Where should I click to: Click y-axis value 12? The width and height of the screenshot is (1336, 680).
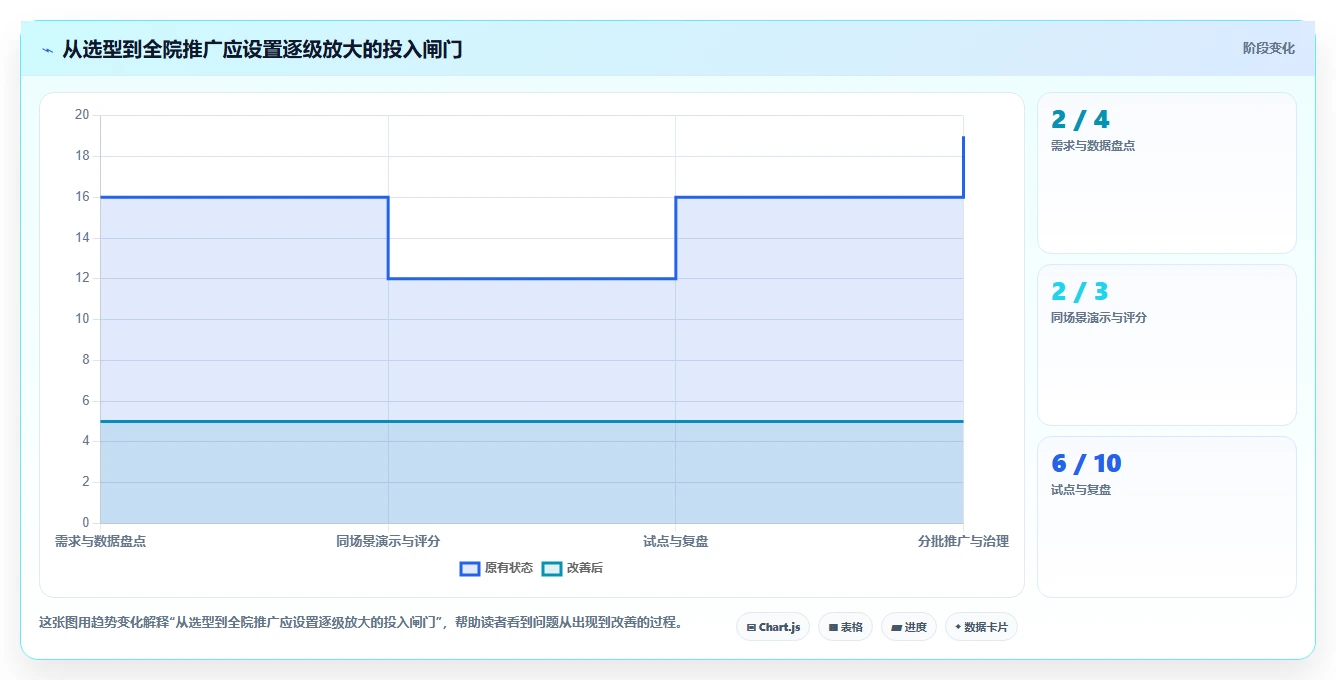point(82,278)
